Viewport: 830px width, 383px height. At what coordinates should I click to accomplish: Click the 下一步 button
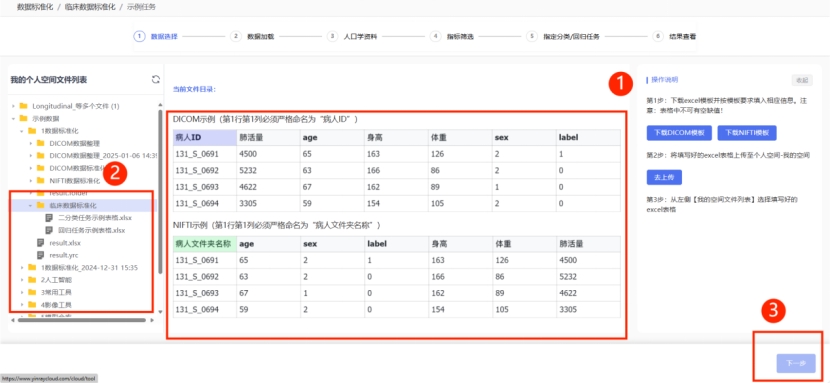pos(796,363)
